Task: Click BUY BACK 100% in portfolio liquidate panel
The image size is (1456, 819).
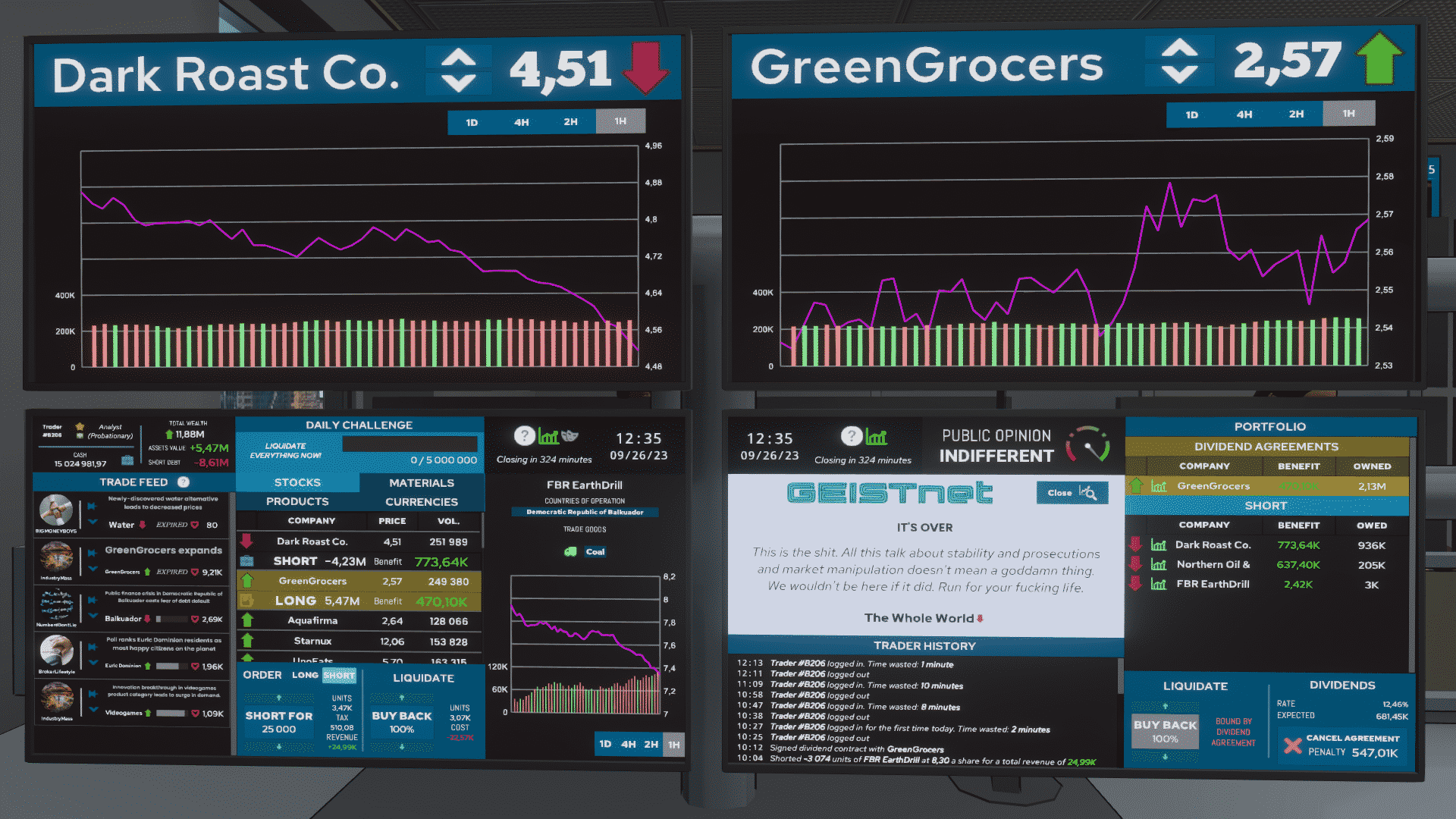Action: coord(1165,731)
